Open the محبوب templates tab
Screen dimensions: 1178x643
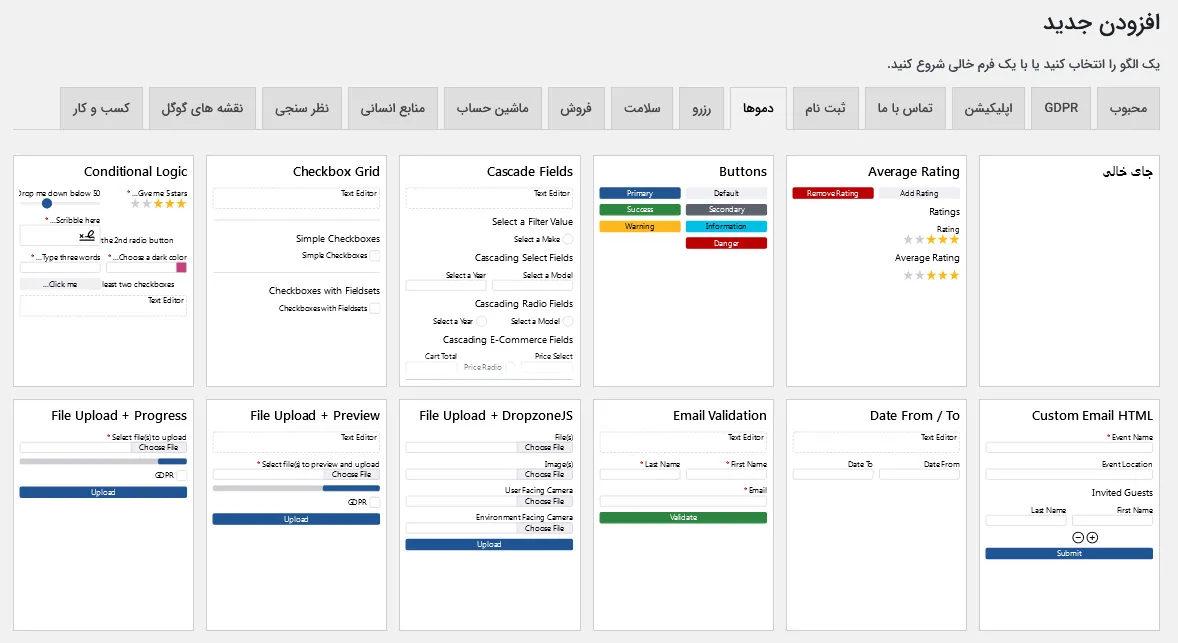click(1128, 108)
